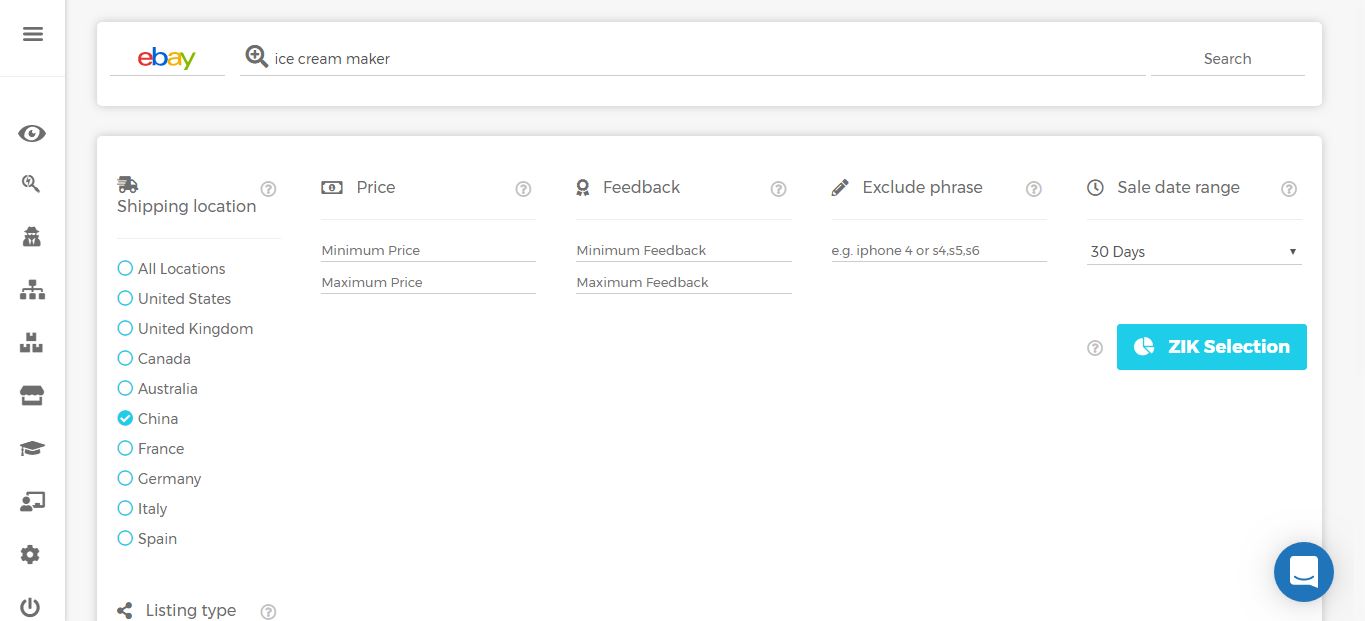Click the stacked boxes sidebar icon
Image resolution: width=1365 pixels, height=621 pixels.
[x=32, y=343]
